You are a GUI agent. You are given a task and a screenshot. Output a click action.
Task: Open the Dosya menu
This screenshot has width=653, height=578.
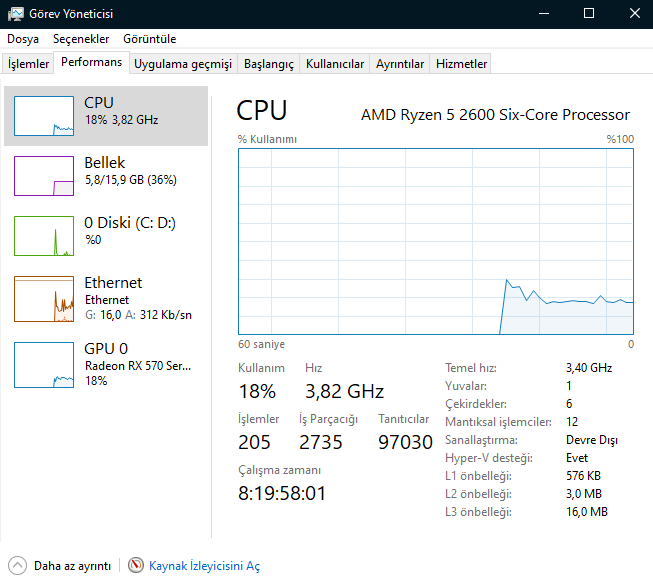coord(23,39)
